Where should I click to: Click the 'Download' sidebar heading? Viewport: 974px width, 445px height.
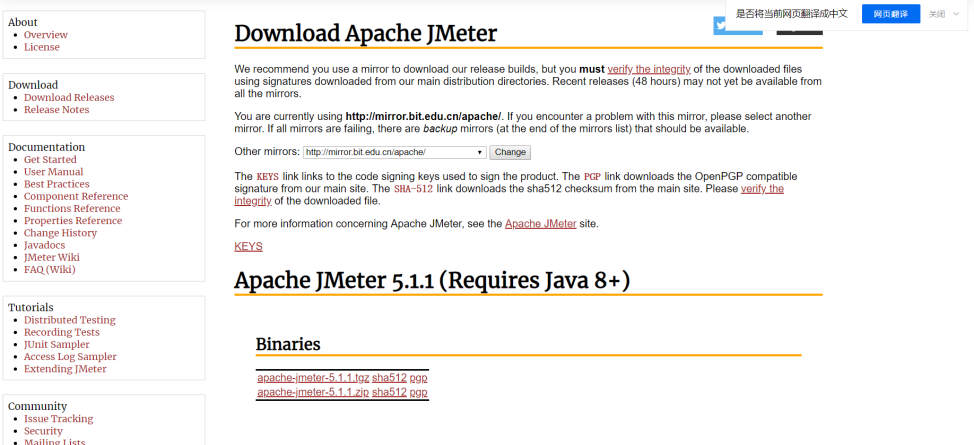[x=33, y=85]
